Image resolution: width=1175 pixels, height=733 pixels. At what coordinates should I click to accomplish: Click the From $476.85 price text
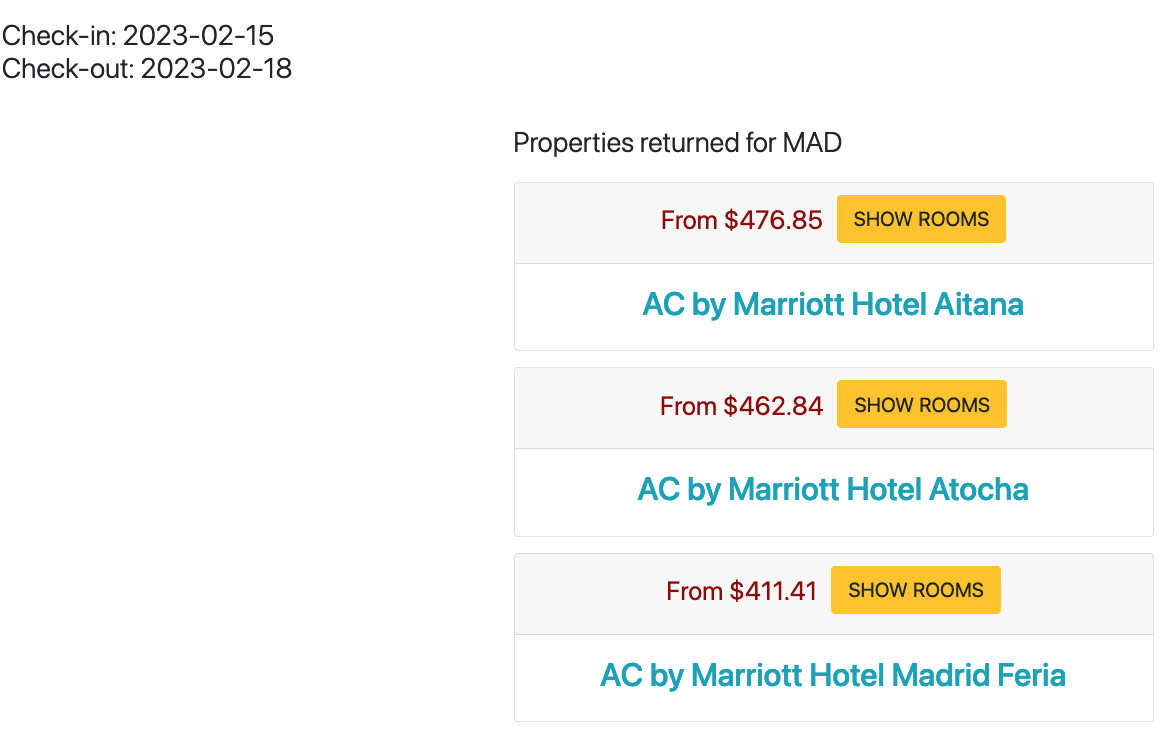tap(742, 220)
